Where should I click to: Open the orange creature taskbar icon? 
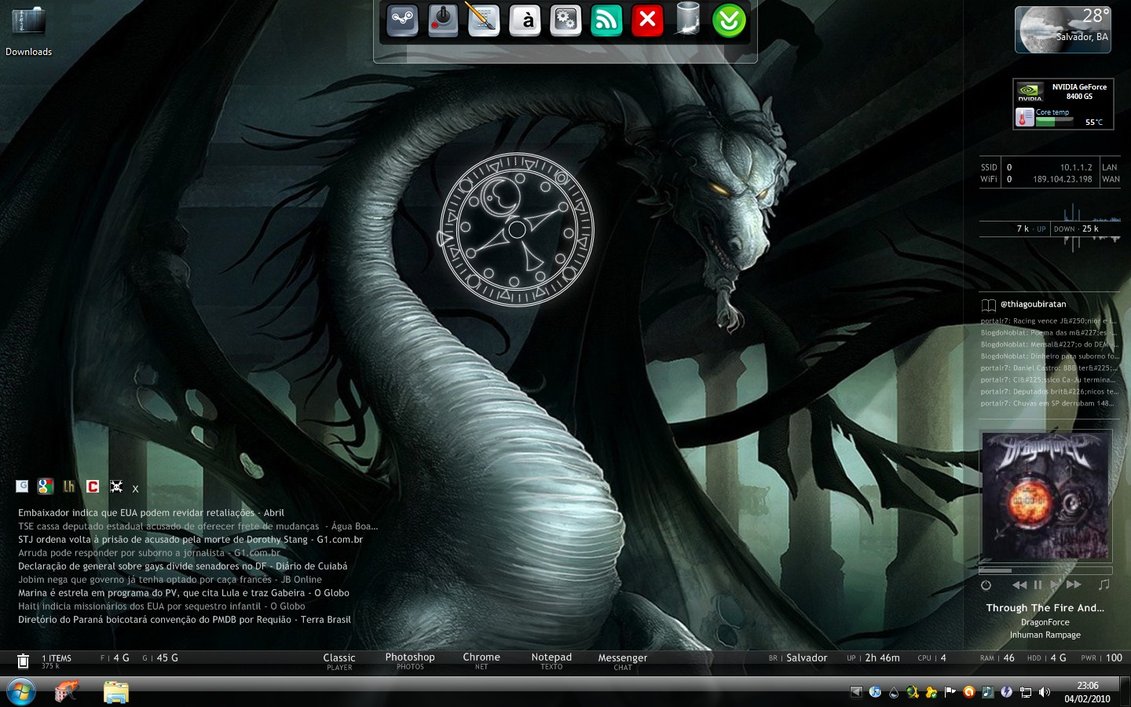coord(67,693)
